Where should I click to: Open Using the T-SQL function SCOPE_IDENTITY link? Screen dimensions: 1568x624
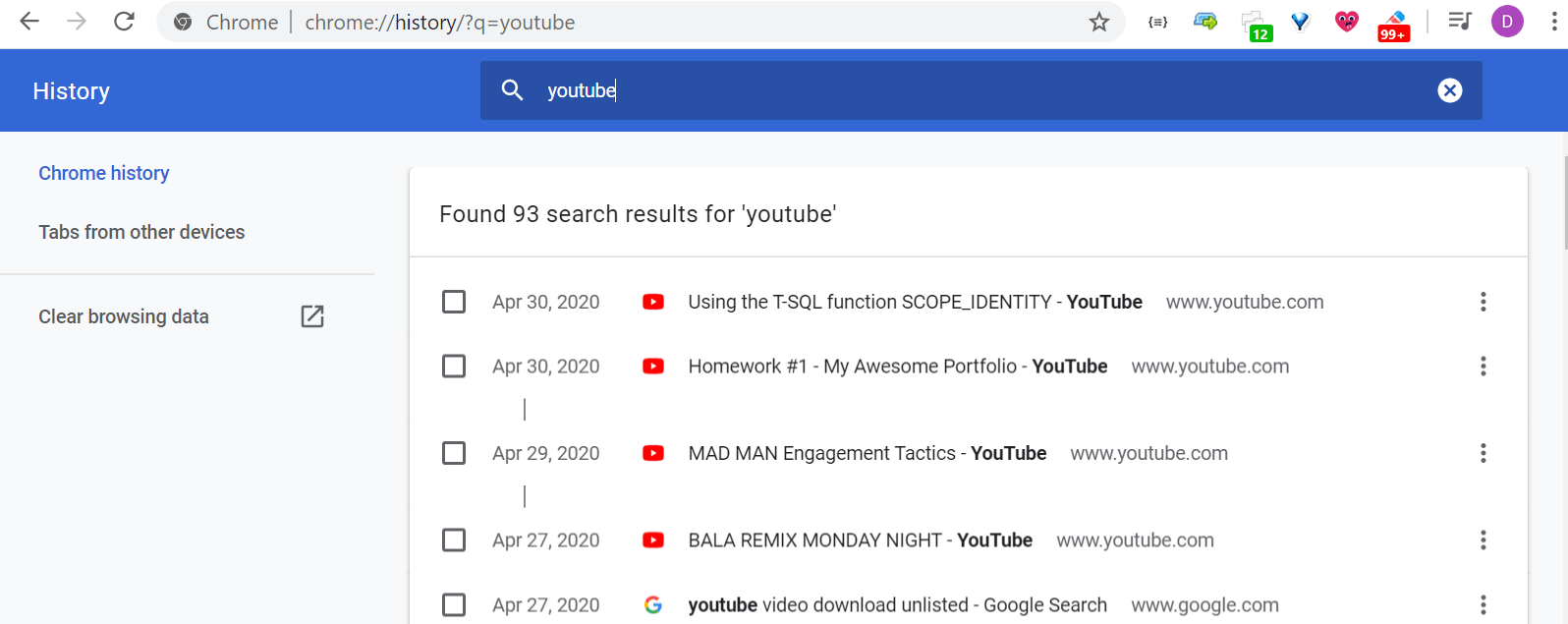pyautogui.click(x=915, y=302)
